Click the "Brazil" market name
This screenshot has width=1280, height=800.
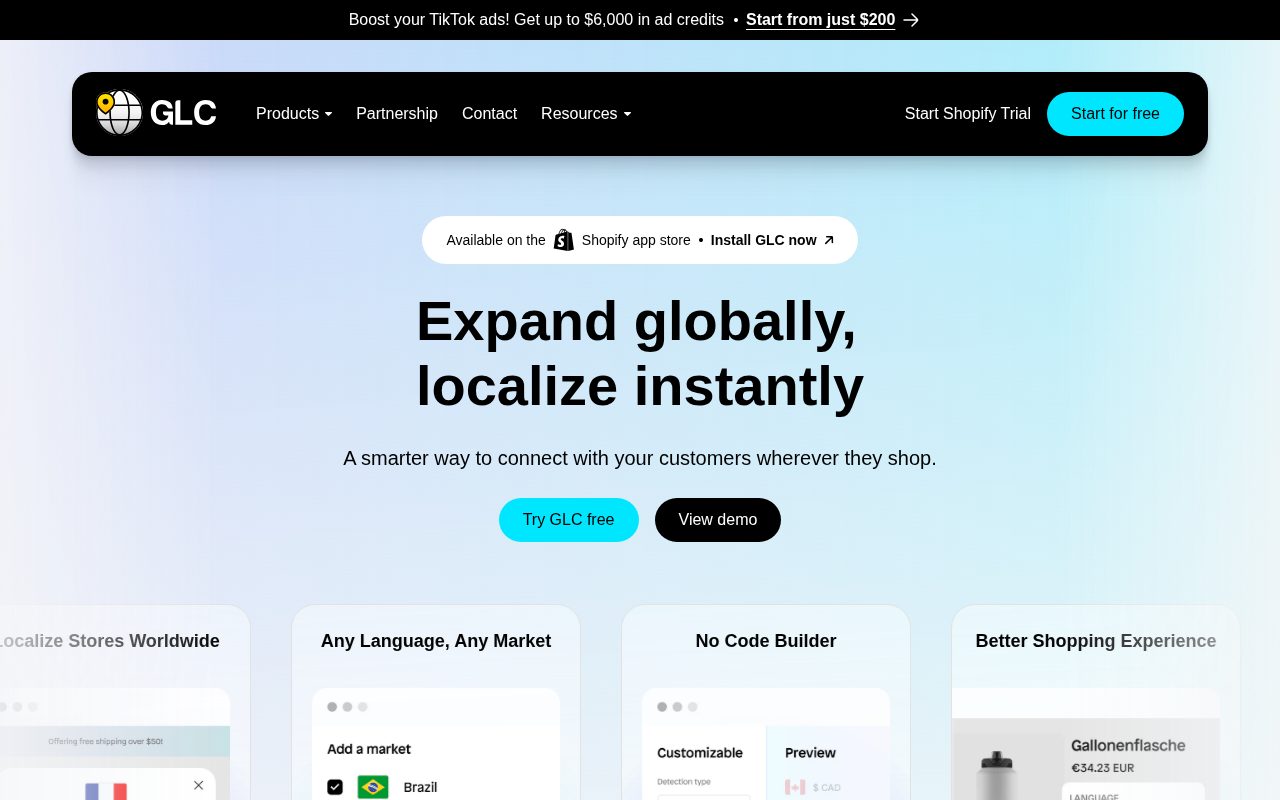tap(420, 787)
